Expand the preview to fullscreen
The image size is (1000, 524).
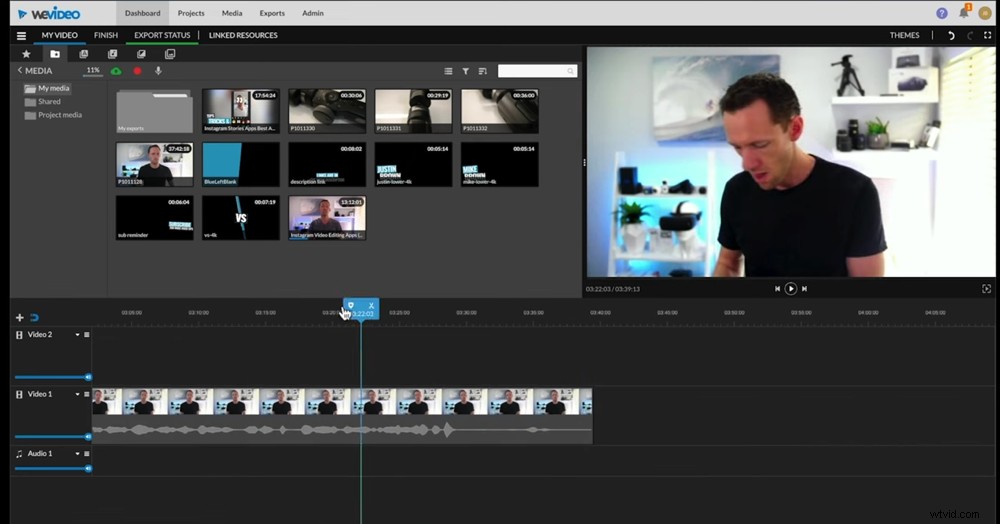tap(986, 289)
